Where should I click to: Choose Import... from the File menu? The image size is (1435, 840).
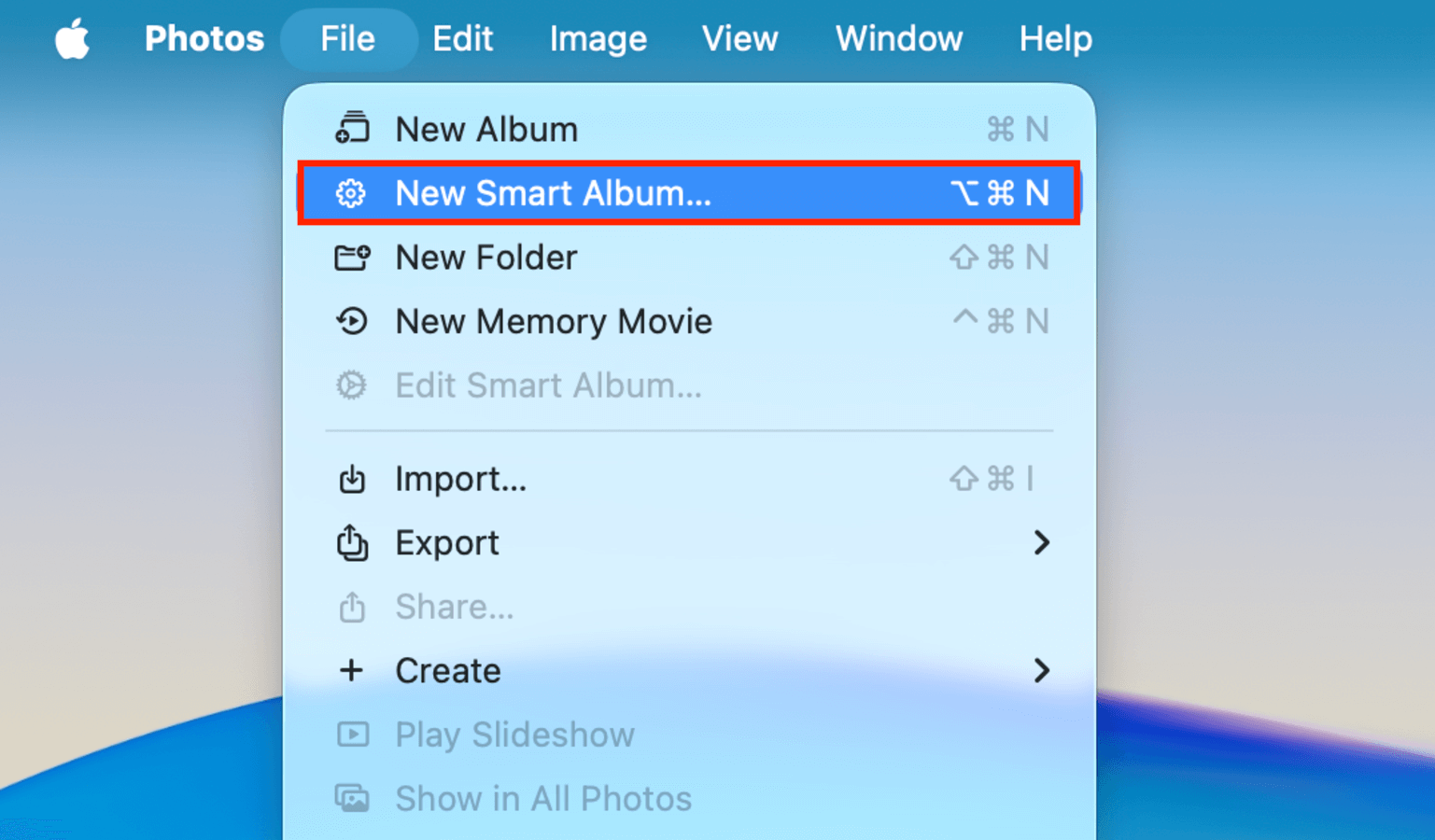tap(459, 479)
